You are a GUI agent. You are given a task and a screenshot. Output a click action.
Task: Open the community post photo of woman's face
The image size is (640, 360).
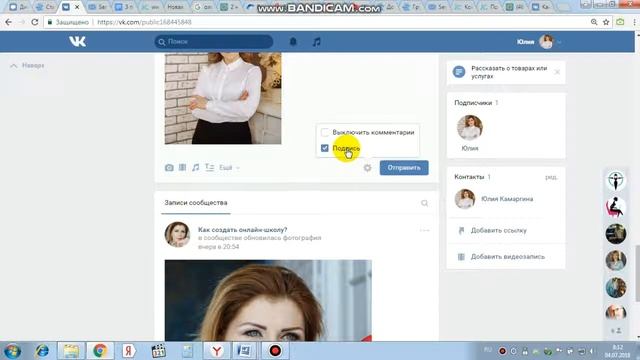click(268, 300)
